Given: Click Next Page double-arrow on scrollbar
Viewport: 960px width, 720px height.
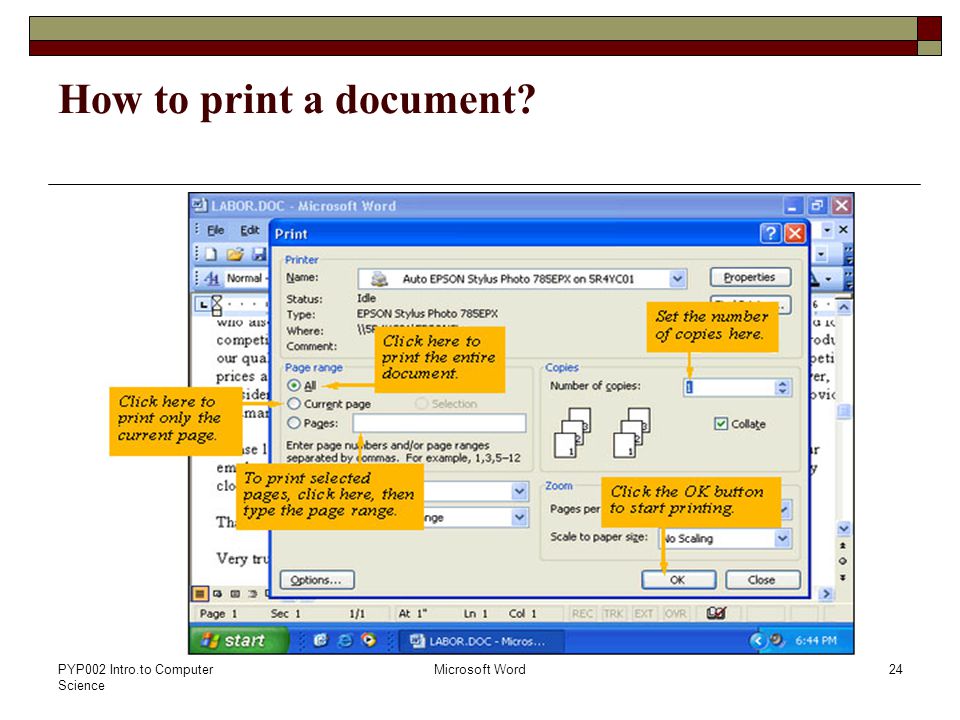Looking at the screenshot, I should (x=843, y=577).
